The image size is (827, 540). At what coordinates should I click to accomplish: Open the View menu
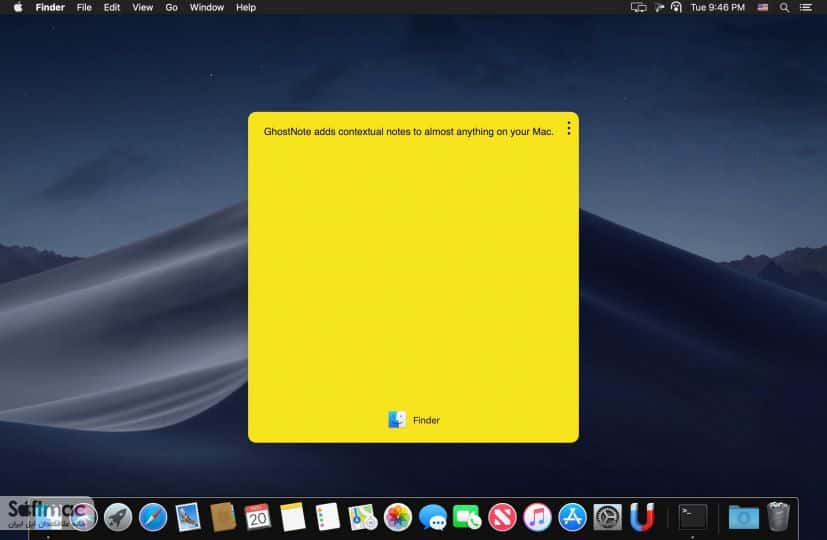[142, 7]
